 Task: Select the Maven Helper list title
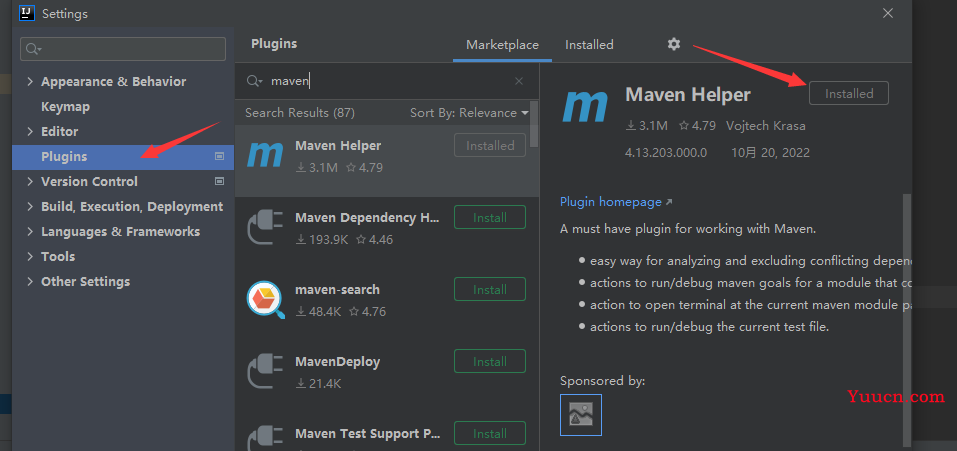tap(338, 145)
